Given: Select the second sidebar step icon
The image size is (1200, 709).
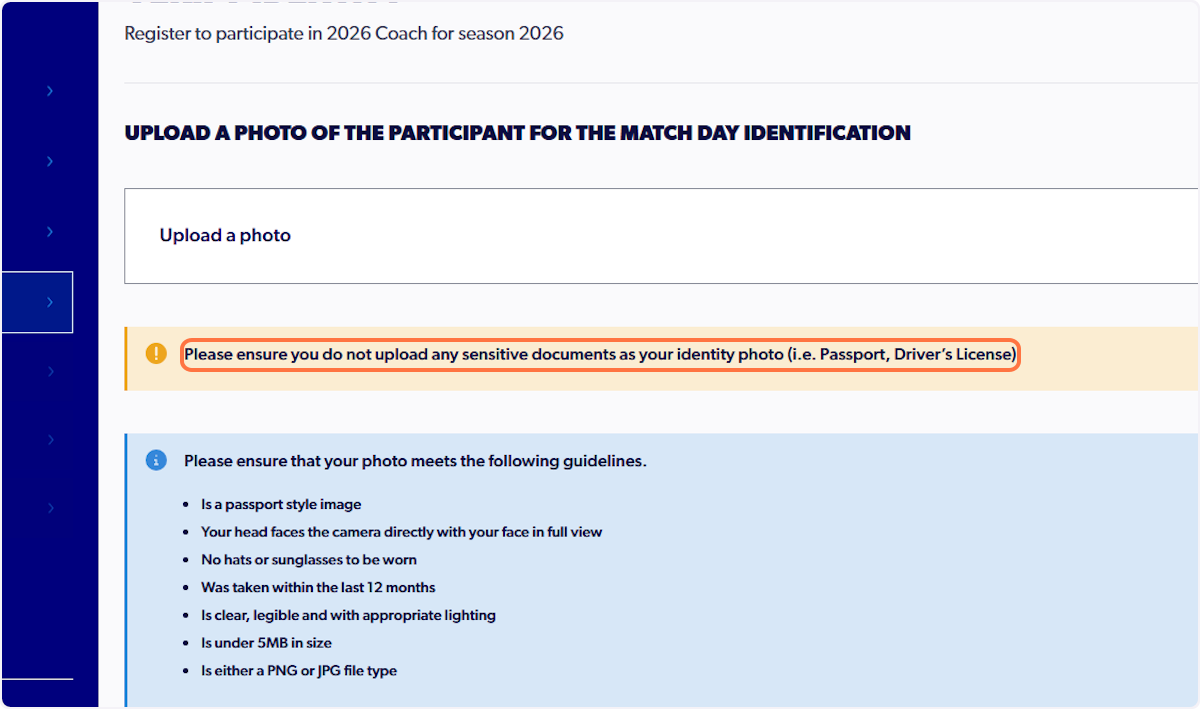Looking at the screenshot, I should coord(49,161).
